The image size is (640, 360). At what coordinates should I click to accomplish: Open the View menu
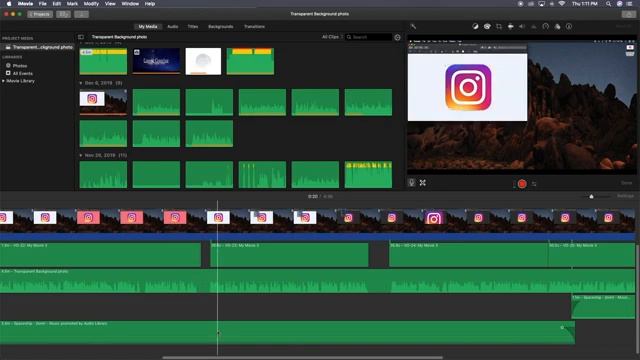point(110,4)
